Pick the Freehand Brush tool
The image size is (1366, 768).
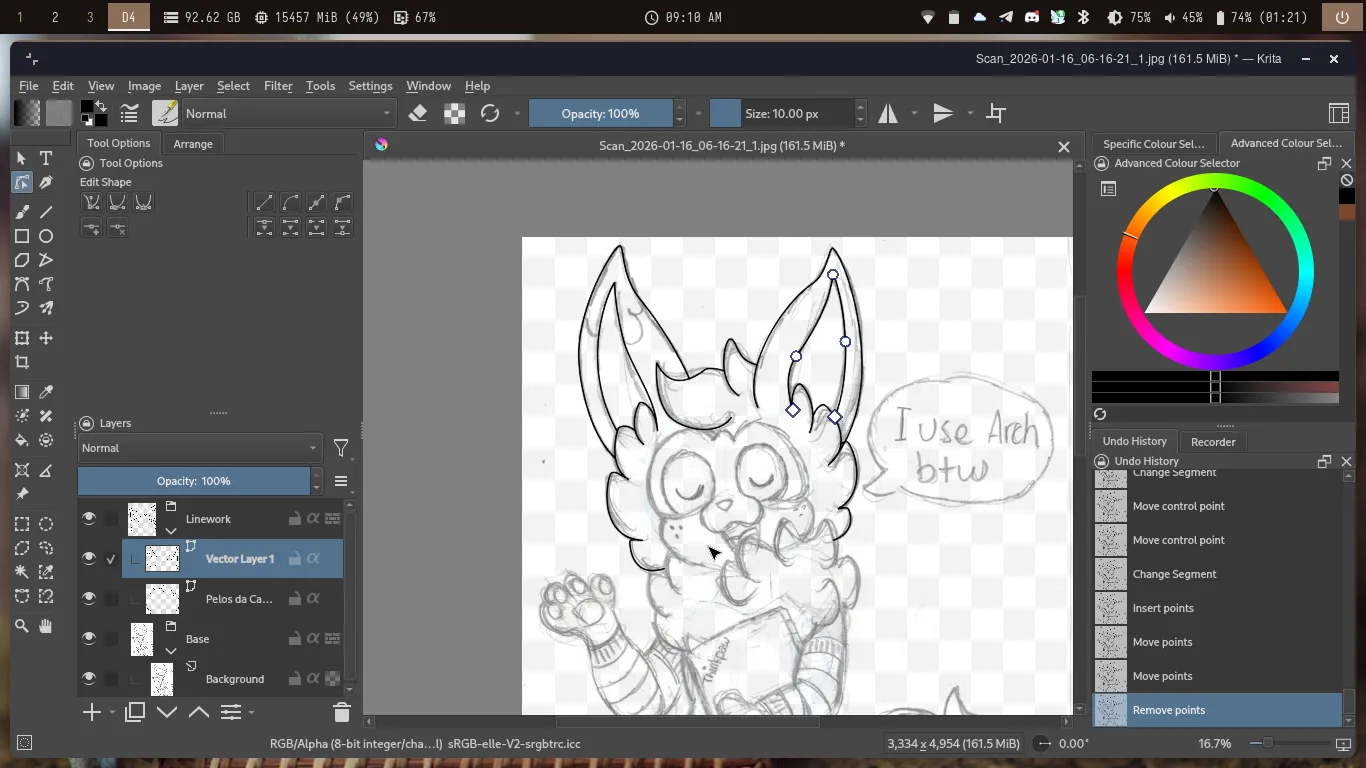(22, 212)
